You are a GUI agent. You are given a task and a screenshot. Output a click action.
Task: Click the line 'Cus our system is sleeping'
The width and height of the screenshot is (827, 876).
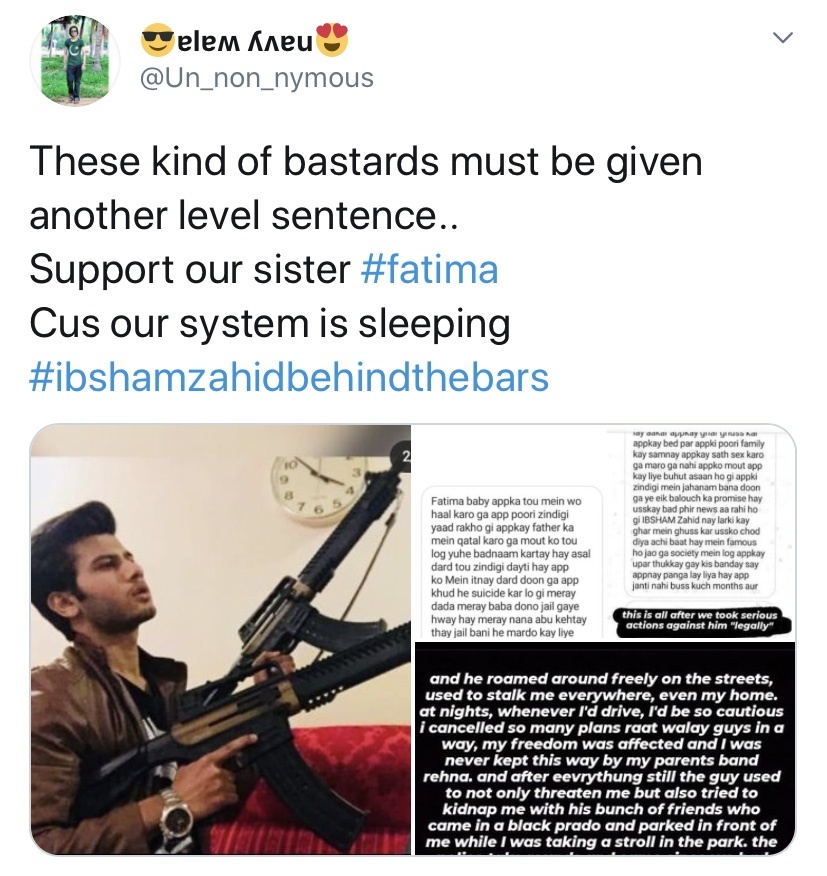pyautogui.click(x=270, y=323)
